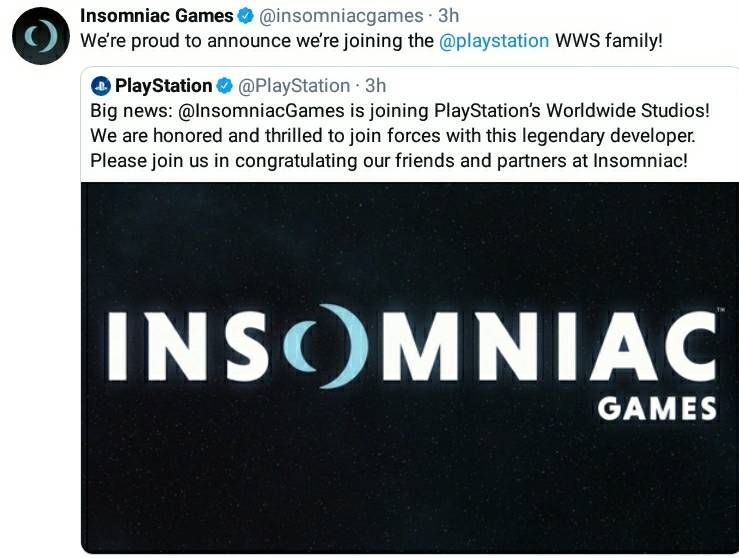The width and height of the screenshot is (739, 558).
Task: Open quoted tweet's 3h timestamp
Action: point(376,86)
